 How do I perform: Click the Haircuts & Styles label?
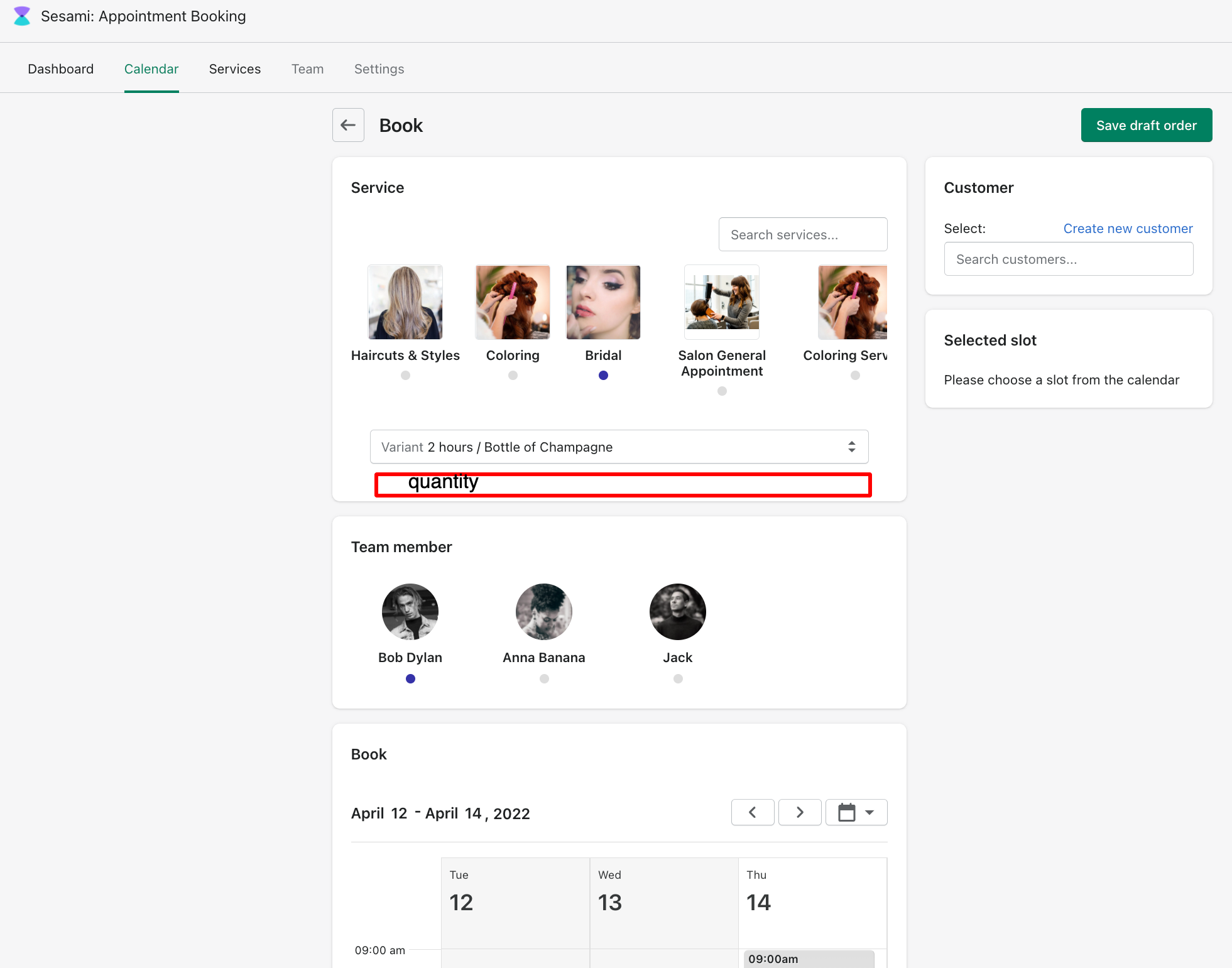[x=405, y=356]
